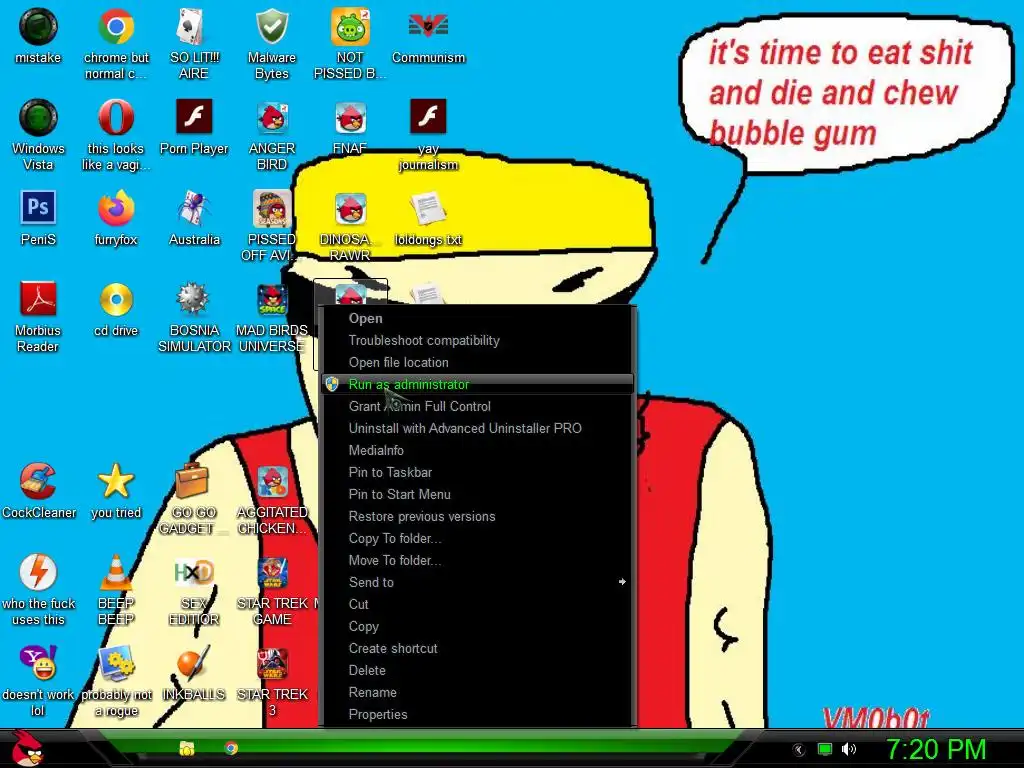The height and width of the screenshot is (768, 1024).
Task: Select the 'chrome but normal' Chrome icon
Action: tap(116, 27)
